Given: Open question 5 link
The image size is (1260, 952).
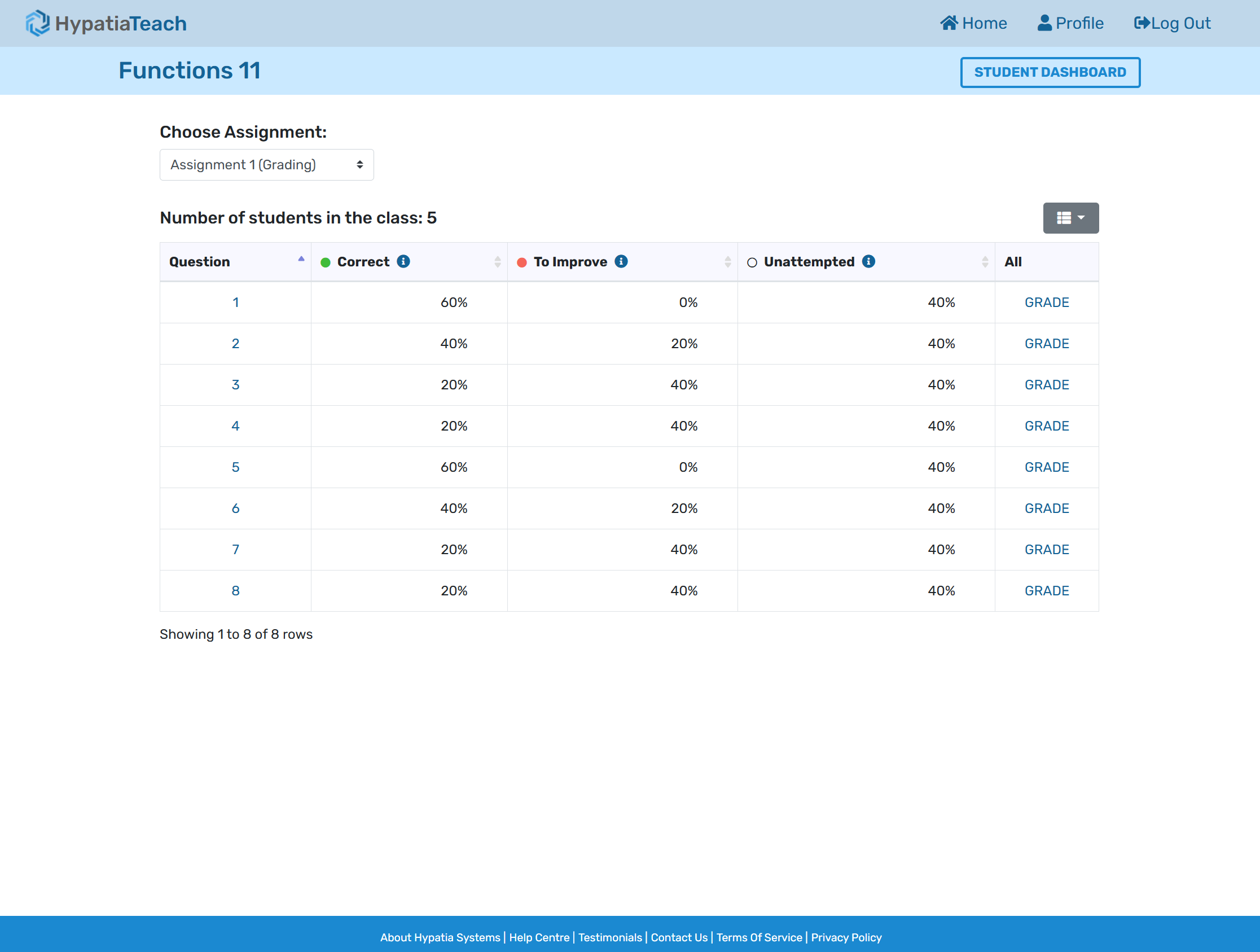Looking at the screenshot, I should click(235, 467).
